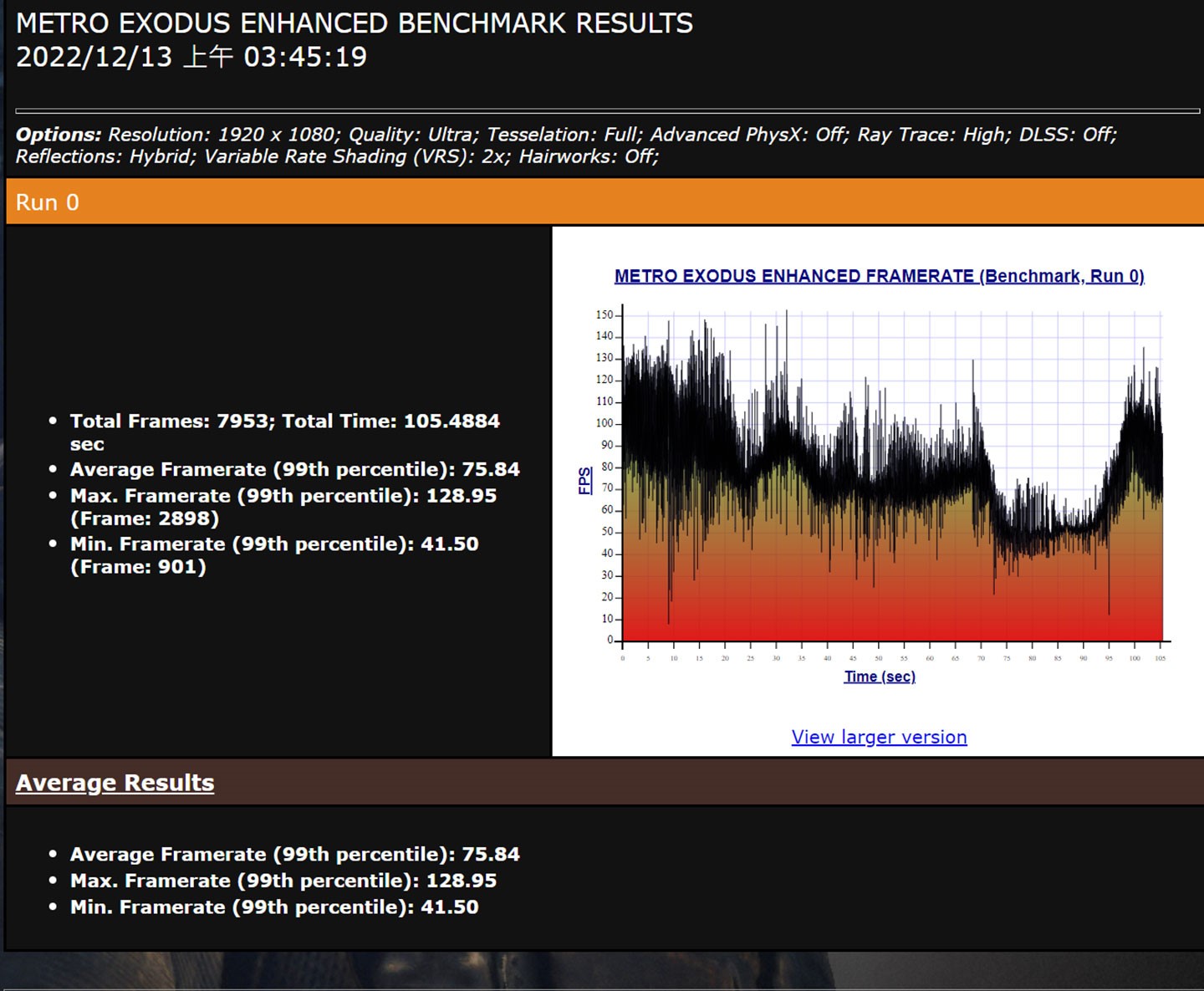Click Min. Framerate 41.50 under Run 0
This screenshot has width=1204, height=991.
pyautogui.click(x=274, y=555)
